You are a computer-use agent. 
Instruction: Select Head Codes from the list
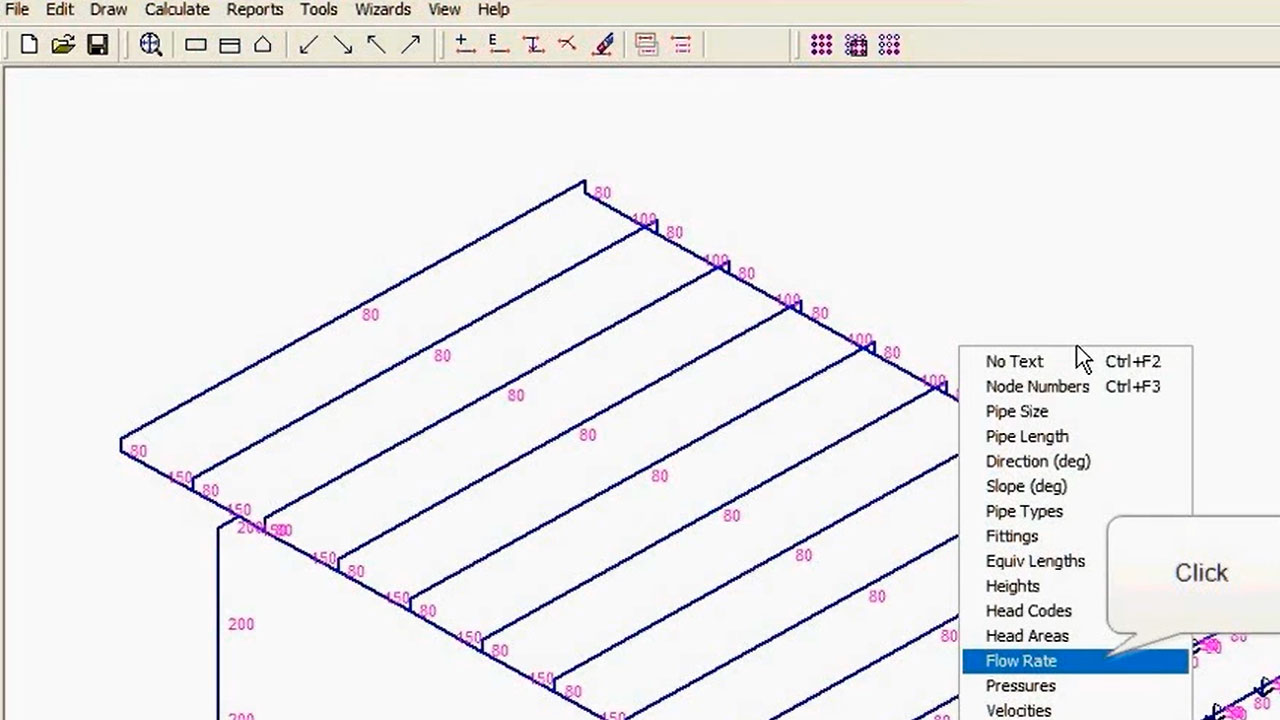point(1028,611)
